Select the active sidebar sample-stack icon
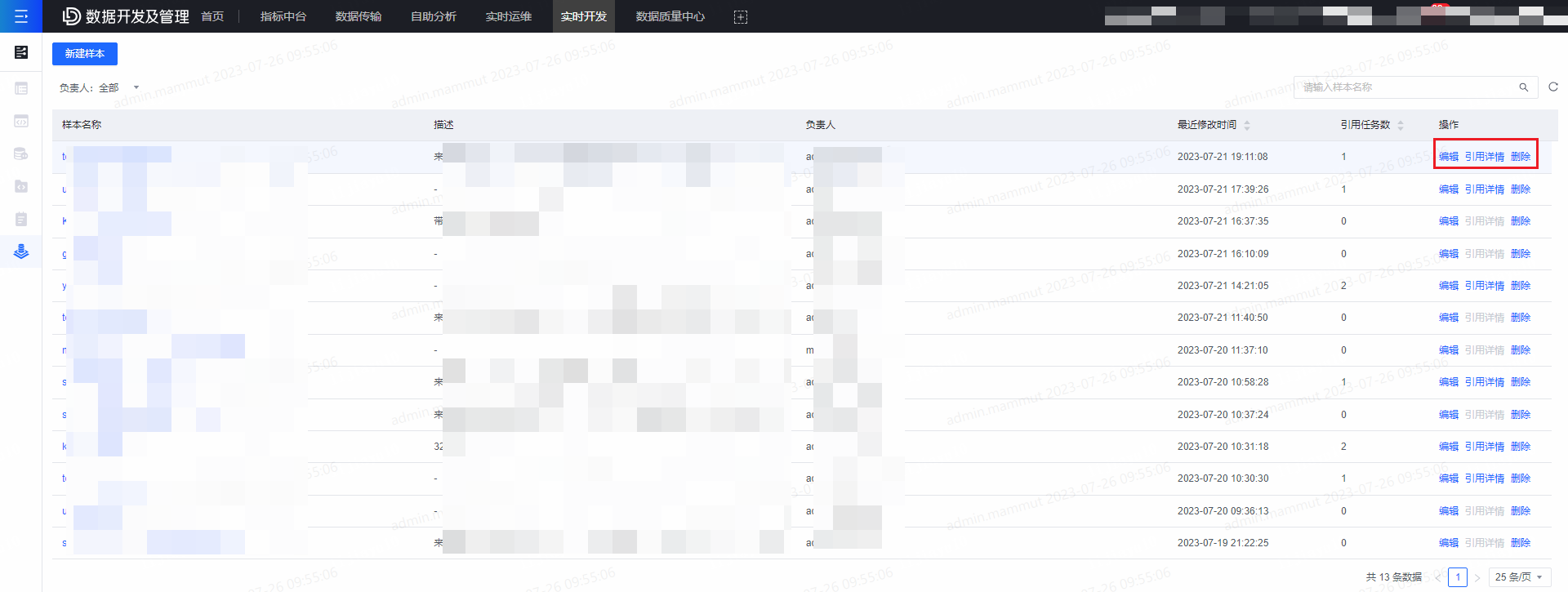The height and width of the screenshot is (592, 1568). [x=21, y=251]
